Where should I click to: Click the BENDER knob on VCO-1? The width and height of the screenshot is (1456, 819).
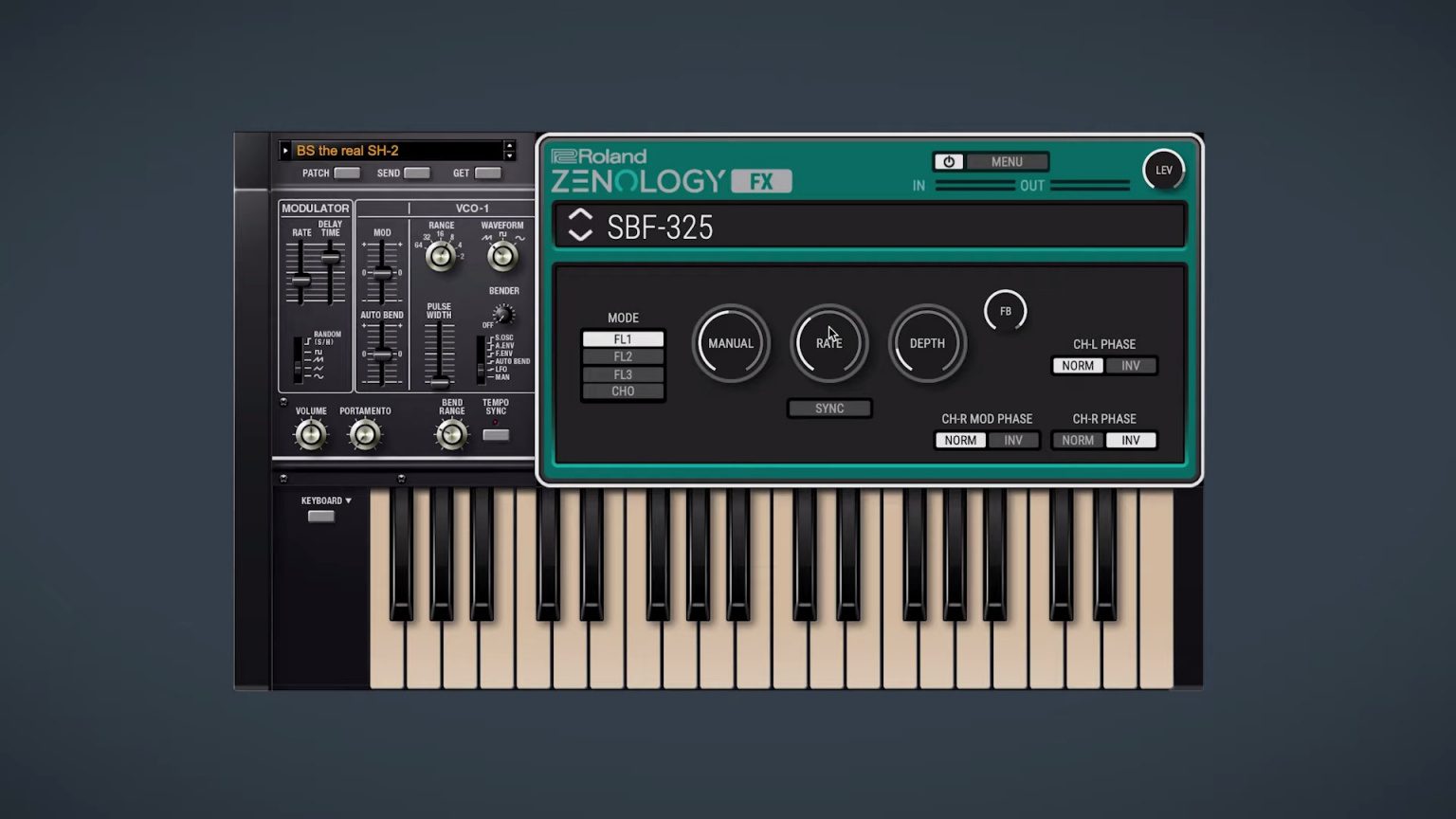click(x=501, y=316)
